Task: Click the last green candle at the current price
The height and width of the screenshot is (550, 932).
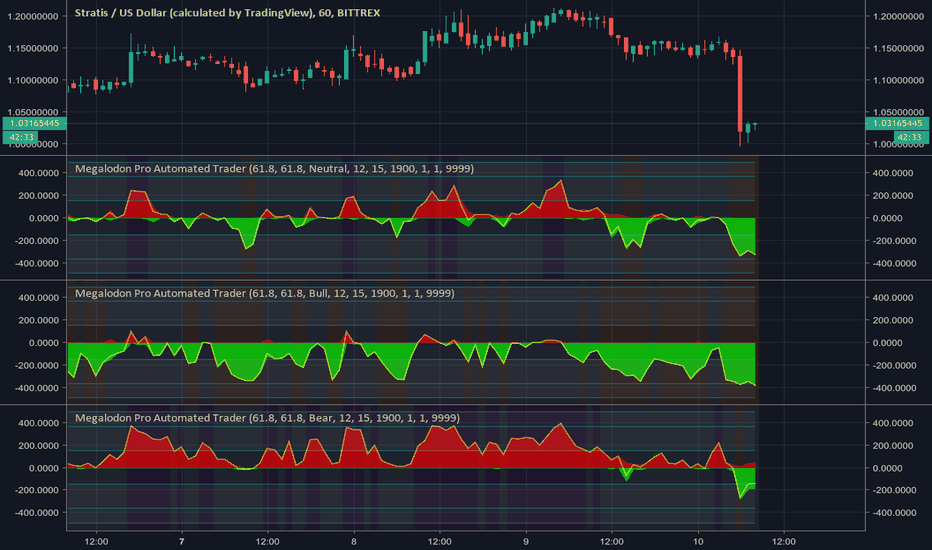Action: 755,125
